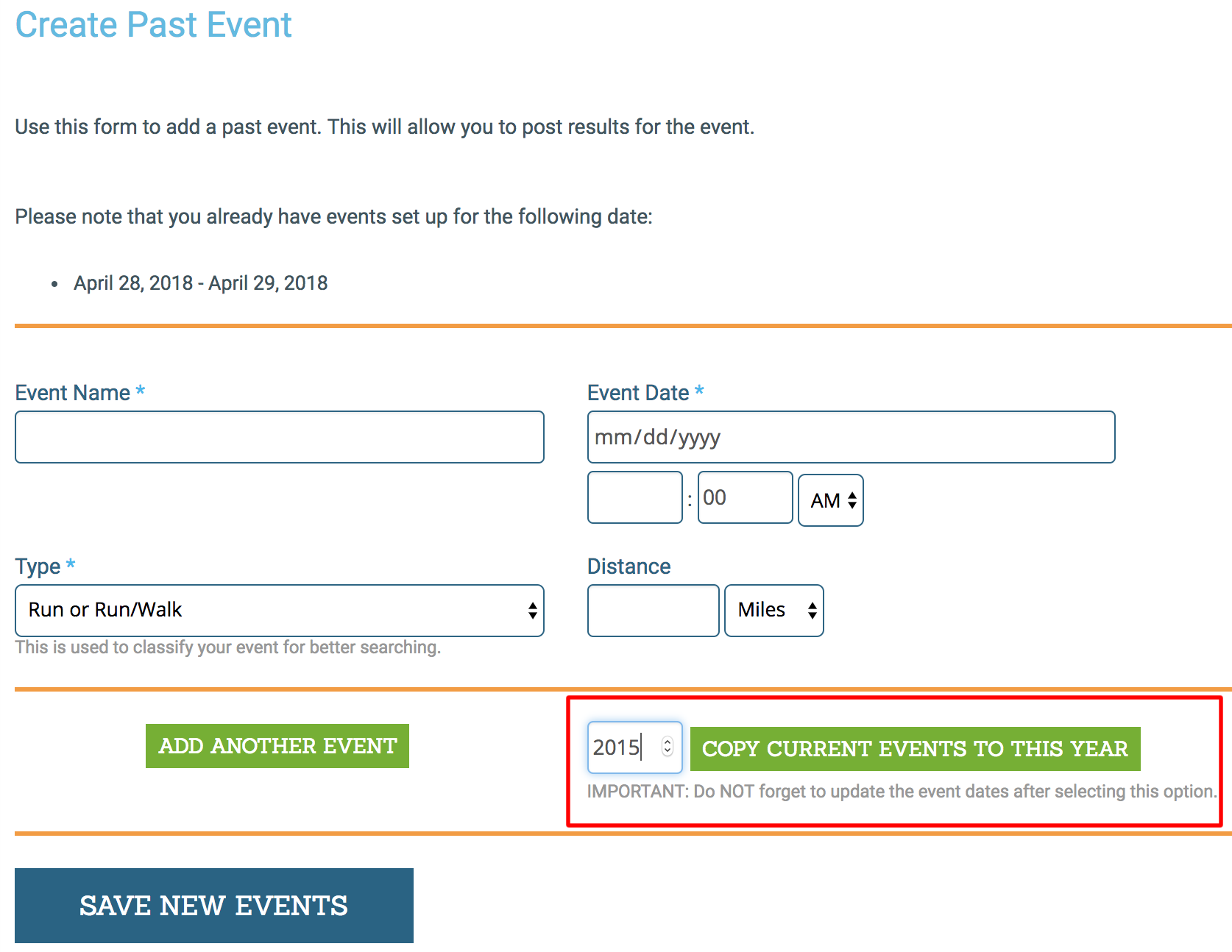Click the Create Past Event heading
The image size is (1232, 952).
point(153,24)
